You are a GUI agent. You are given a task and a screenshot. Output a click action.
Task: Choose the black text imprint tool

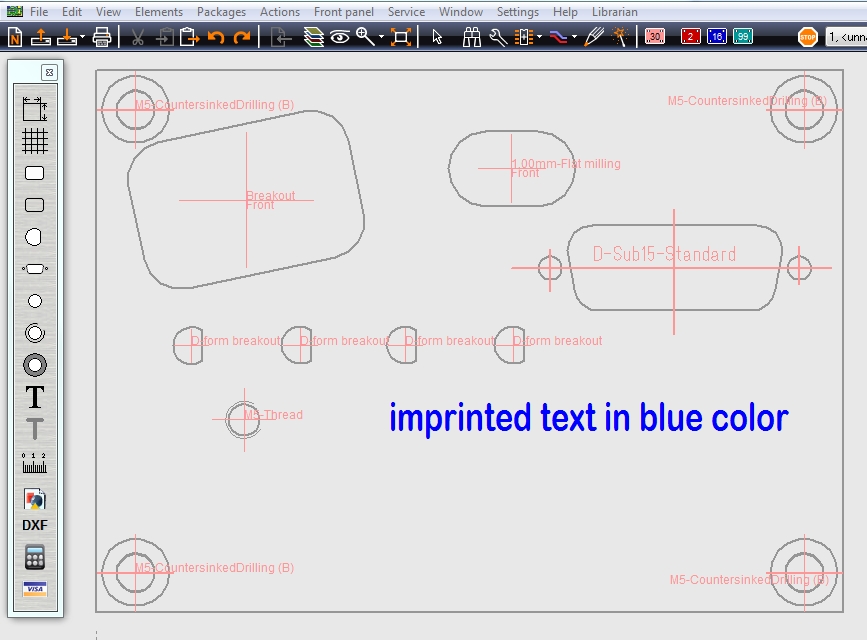point(35,397)
